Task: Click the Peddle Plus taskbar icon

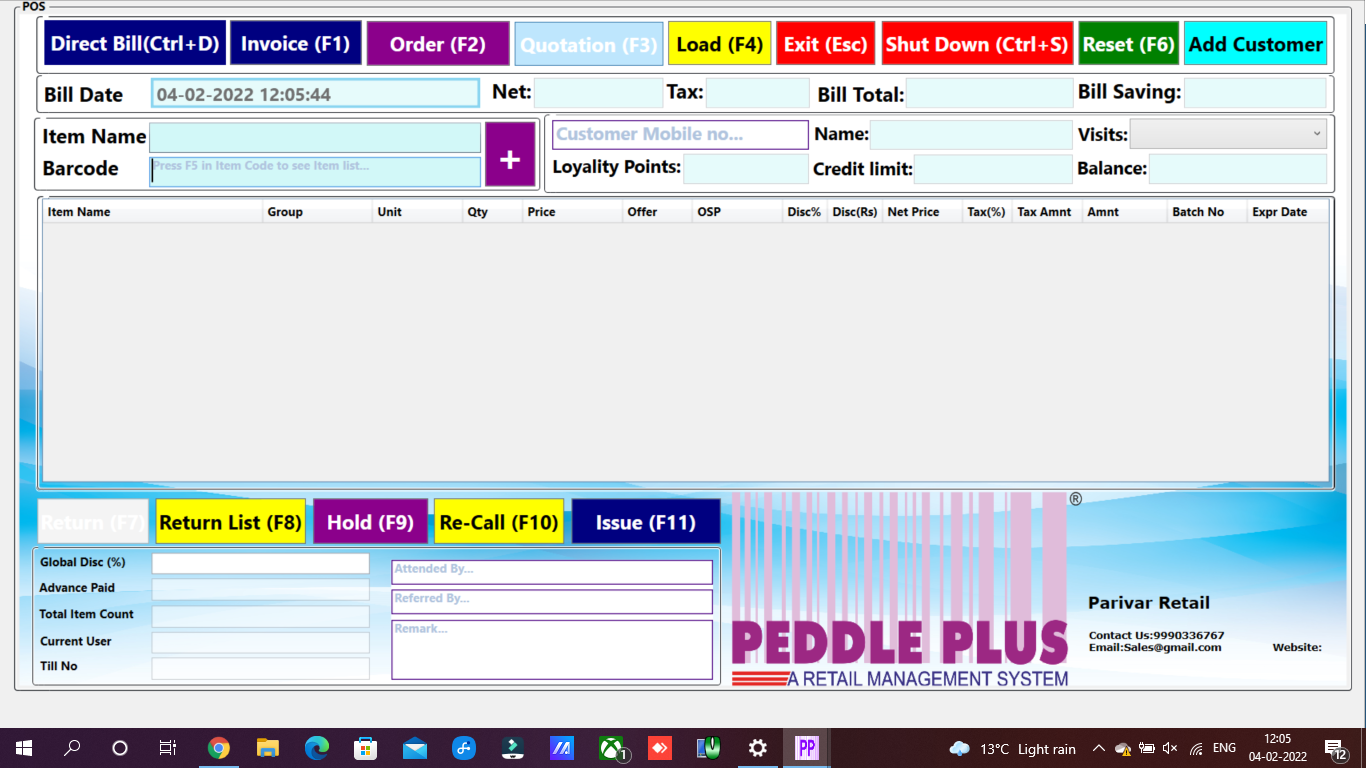Action: 806,748
